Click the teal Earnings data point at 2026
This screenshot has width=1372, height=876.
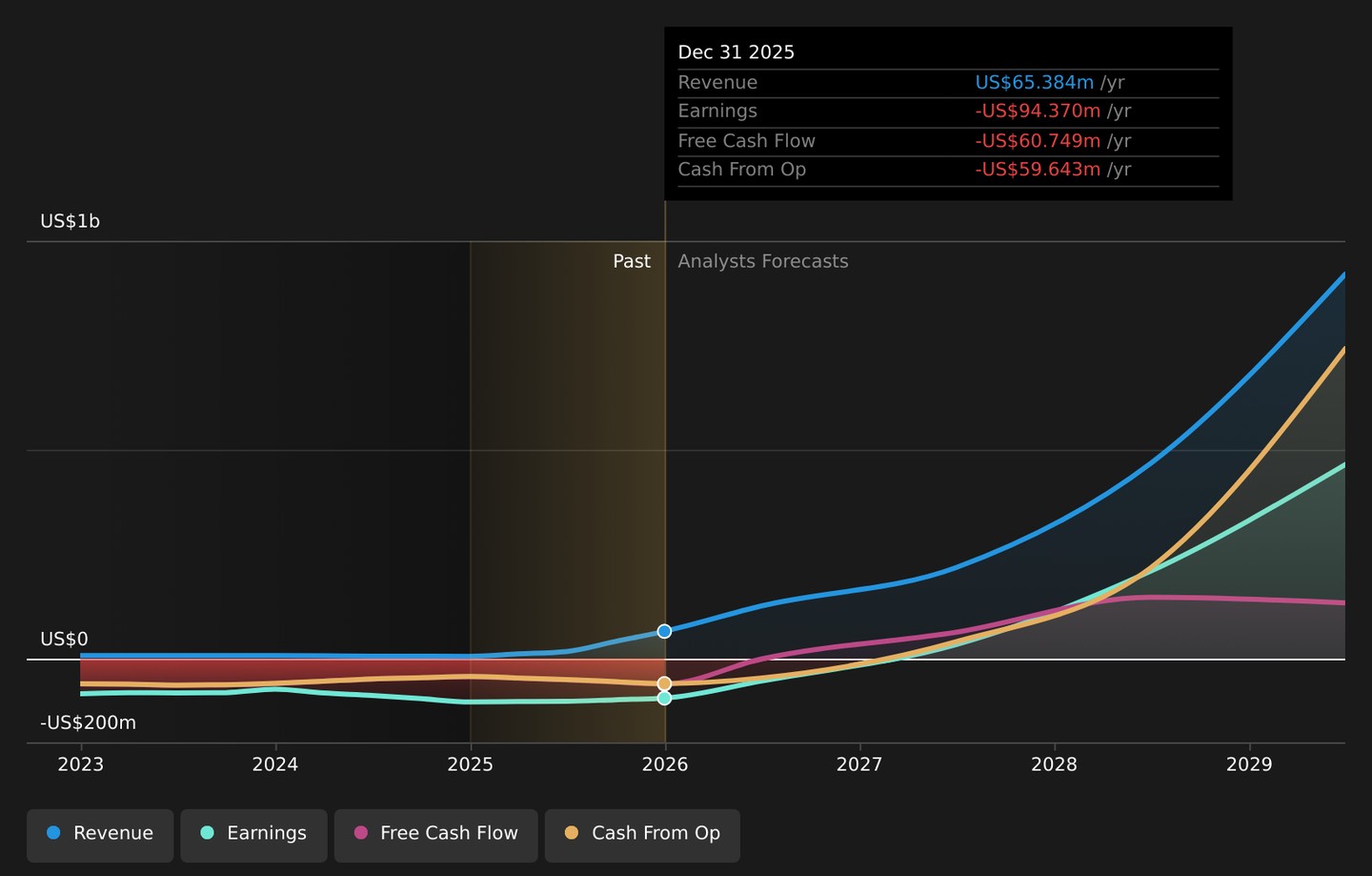pos(664,699)
